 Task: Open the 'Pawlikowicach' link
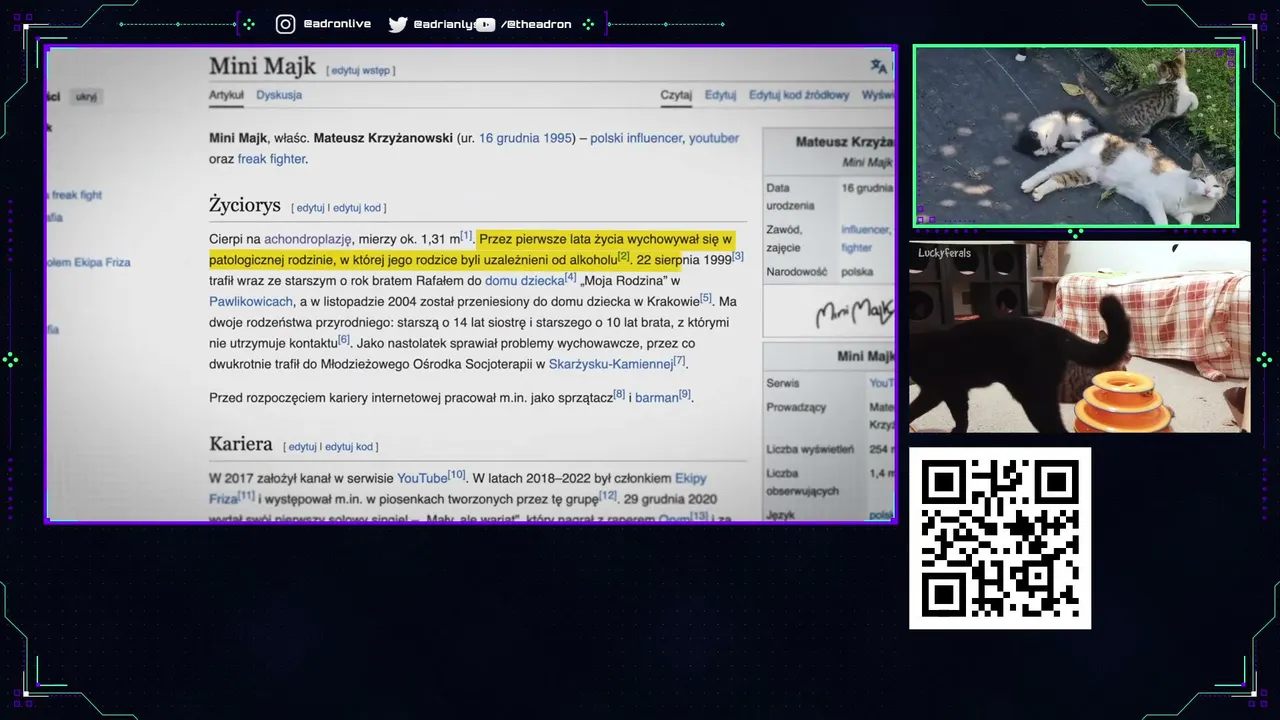251,301
